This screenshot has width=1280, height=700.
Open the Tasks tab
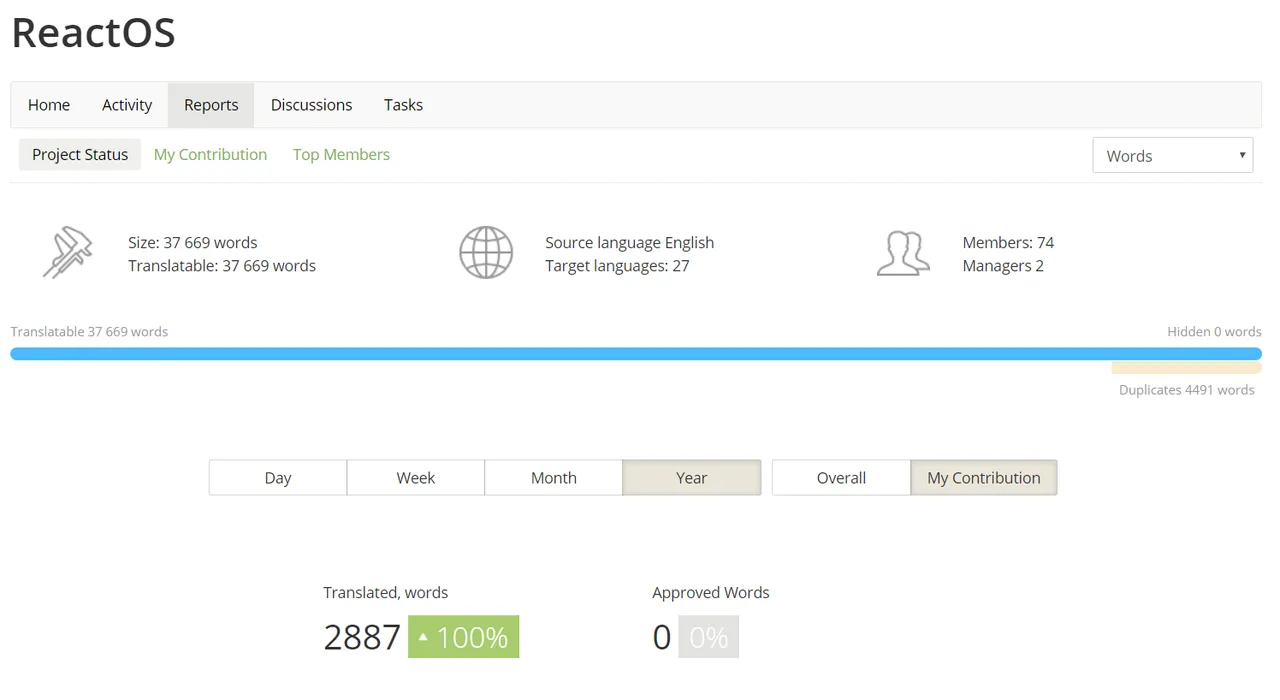coord(403,105)
